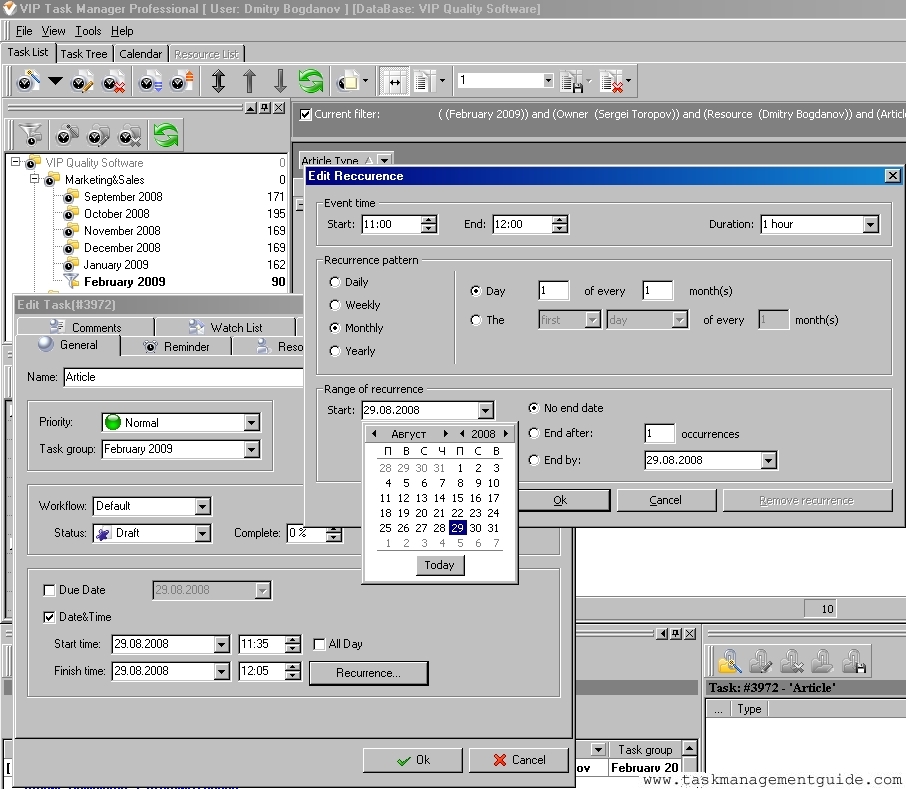Click the save attachment icon with floppy disk
Viewport: 906px width, 789px height.
click(853, 662)
